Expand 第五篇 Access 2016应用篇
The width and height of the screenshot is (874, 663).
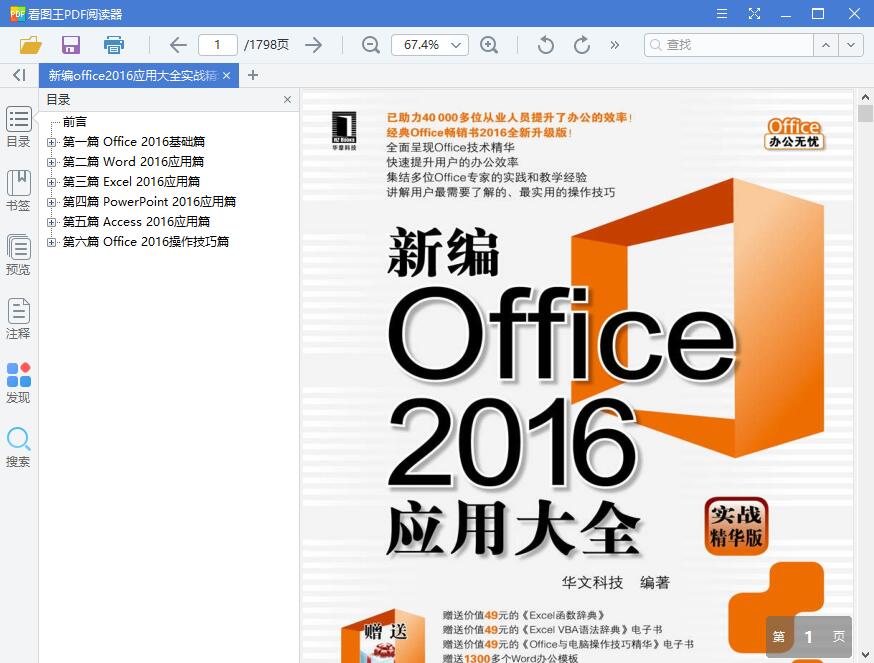coord(51,222)
